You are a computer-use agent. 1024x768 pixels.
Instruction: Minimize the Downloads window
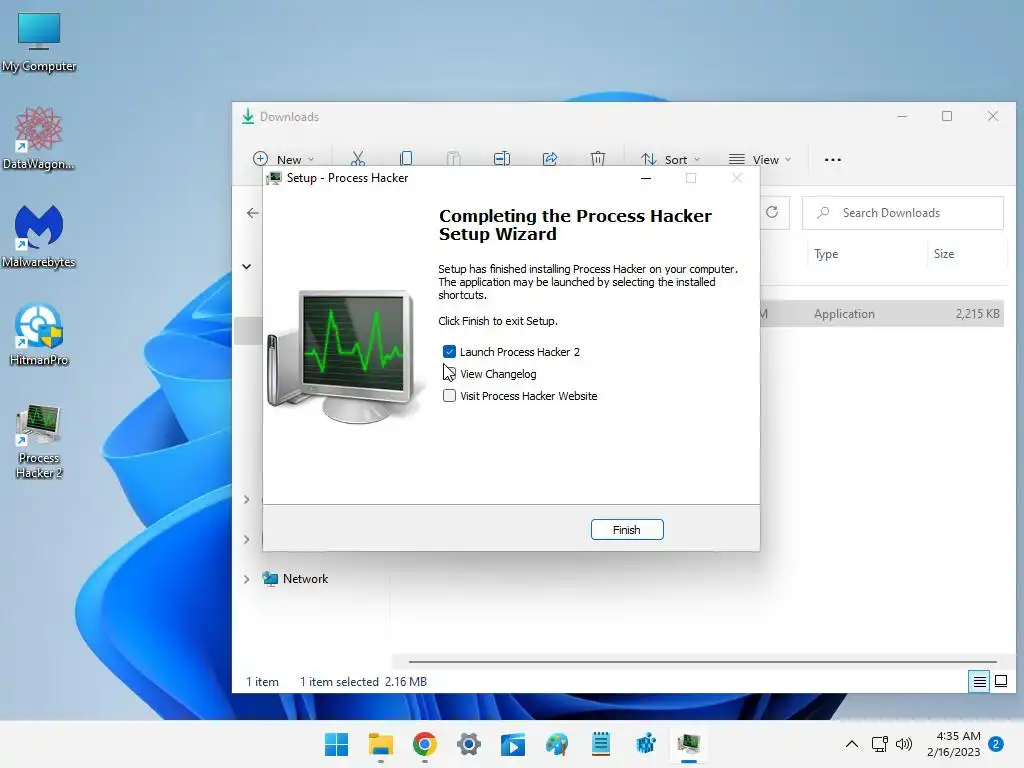point(902,116)
